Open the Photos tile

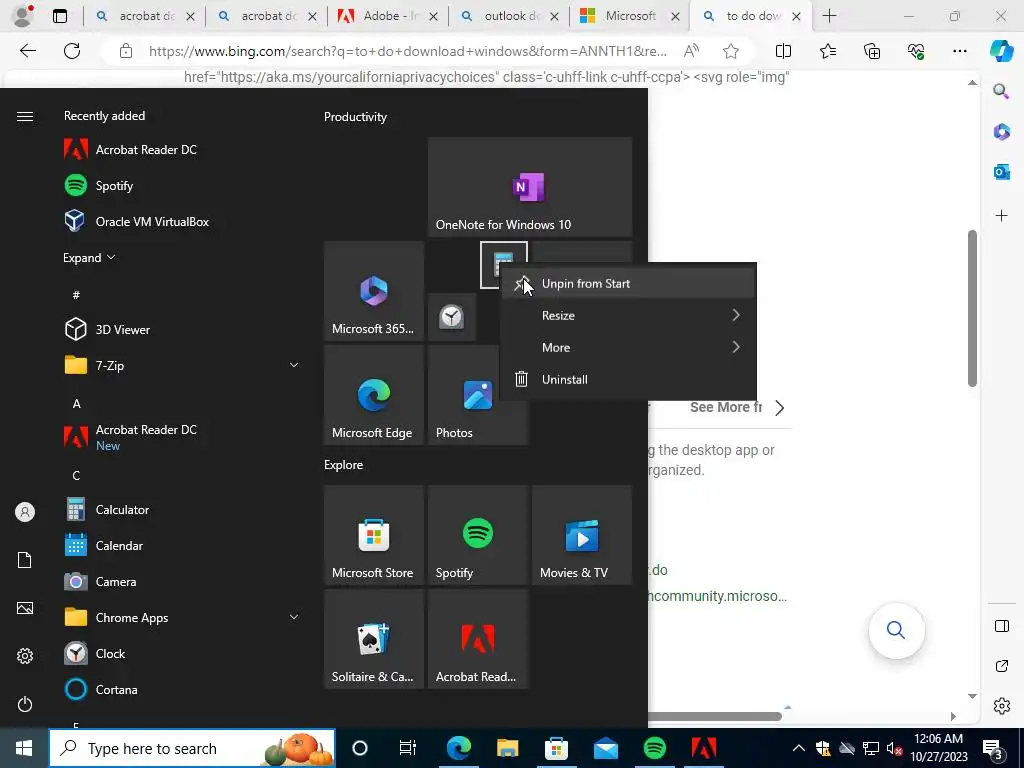coord(478,395)
